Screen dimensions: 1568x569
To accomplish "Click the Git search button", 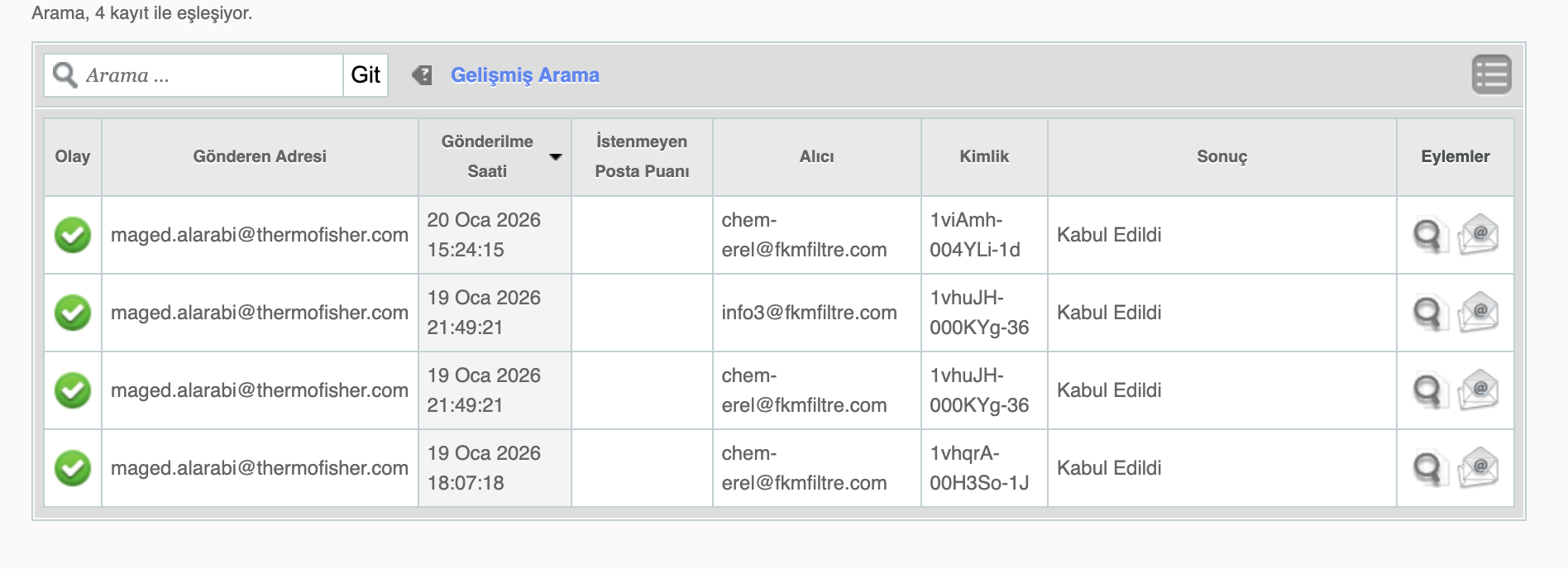I will pyautogui.click(x=366, y=75).
